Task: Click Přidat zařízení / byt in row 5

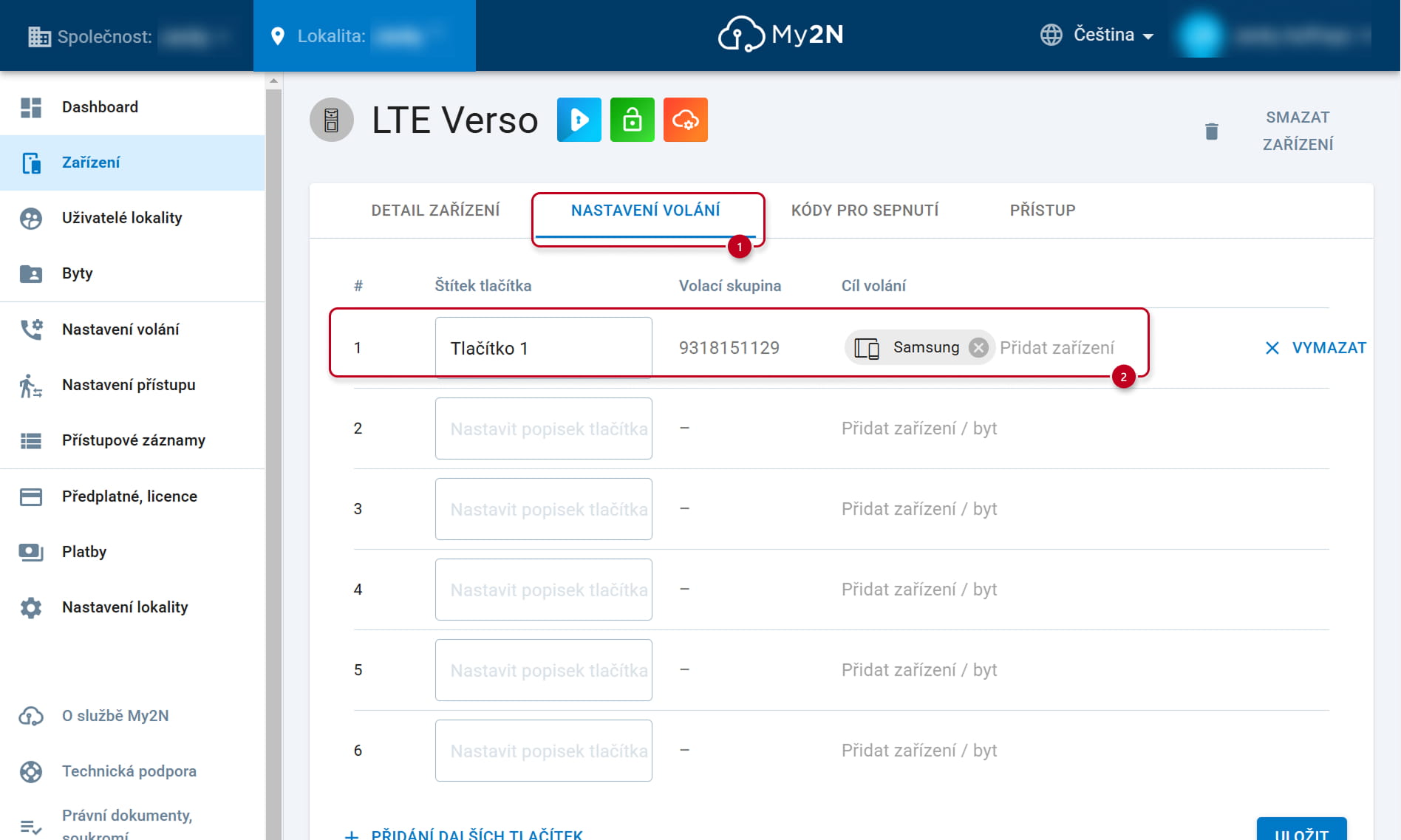Action: tap(919, 670)
